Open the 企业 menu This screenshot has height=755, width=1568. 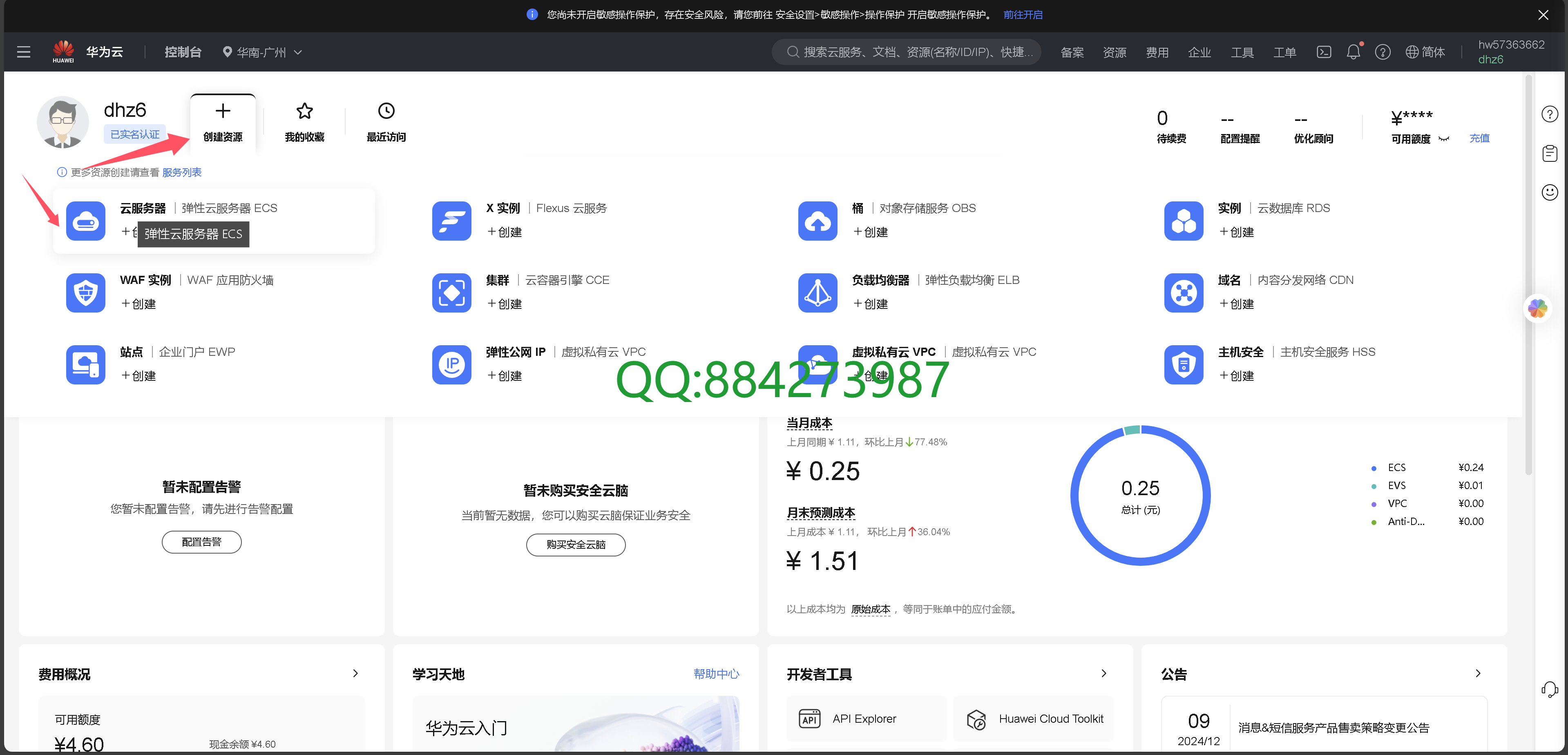(1199, 52)
